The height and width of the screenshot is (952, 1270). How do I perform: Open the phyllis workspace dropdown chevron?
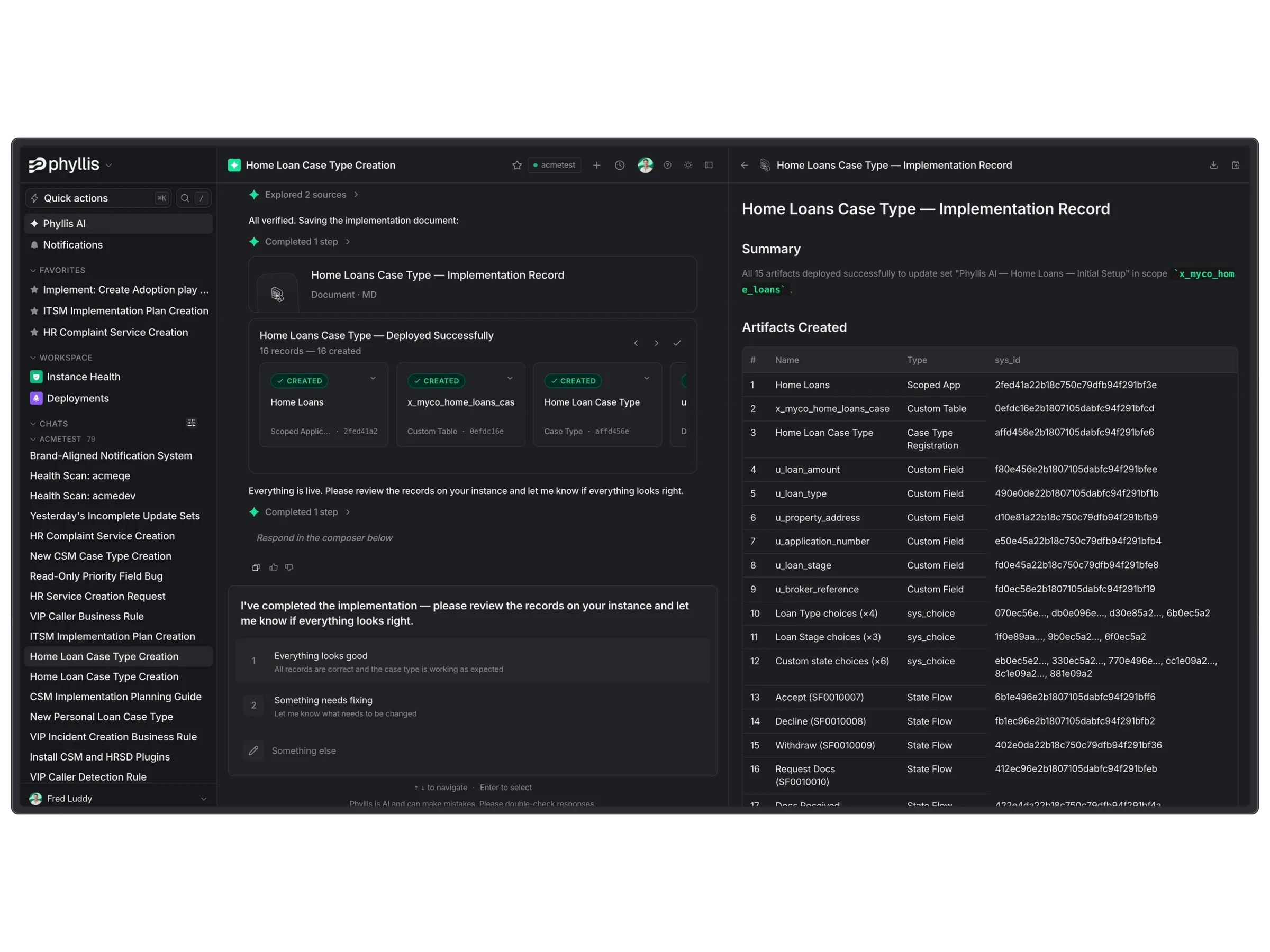click(109, 165)
